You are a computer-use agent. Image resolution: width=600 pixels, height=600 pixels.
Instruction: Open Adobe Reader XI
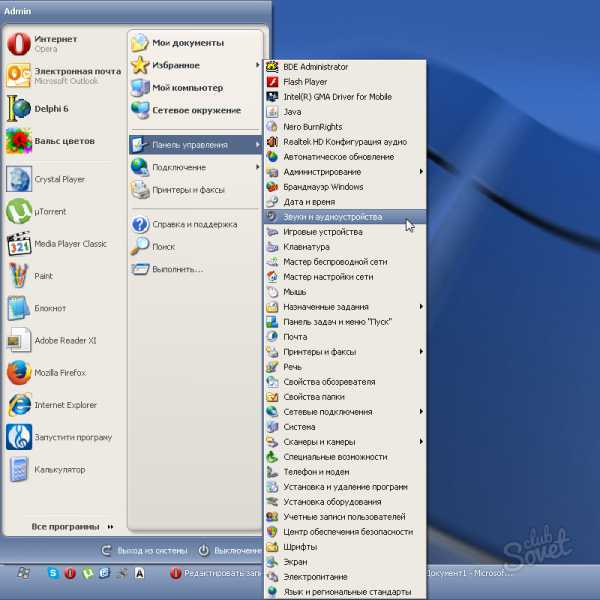point(63,340)
